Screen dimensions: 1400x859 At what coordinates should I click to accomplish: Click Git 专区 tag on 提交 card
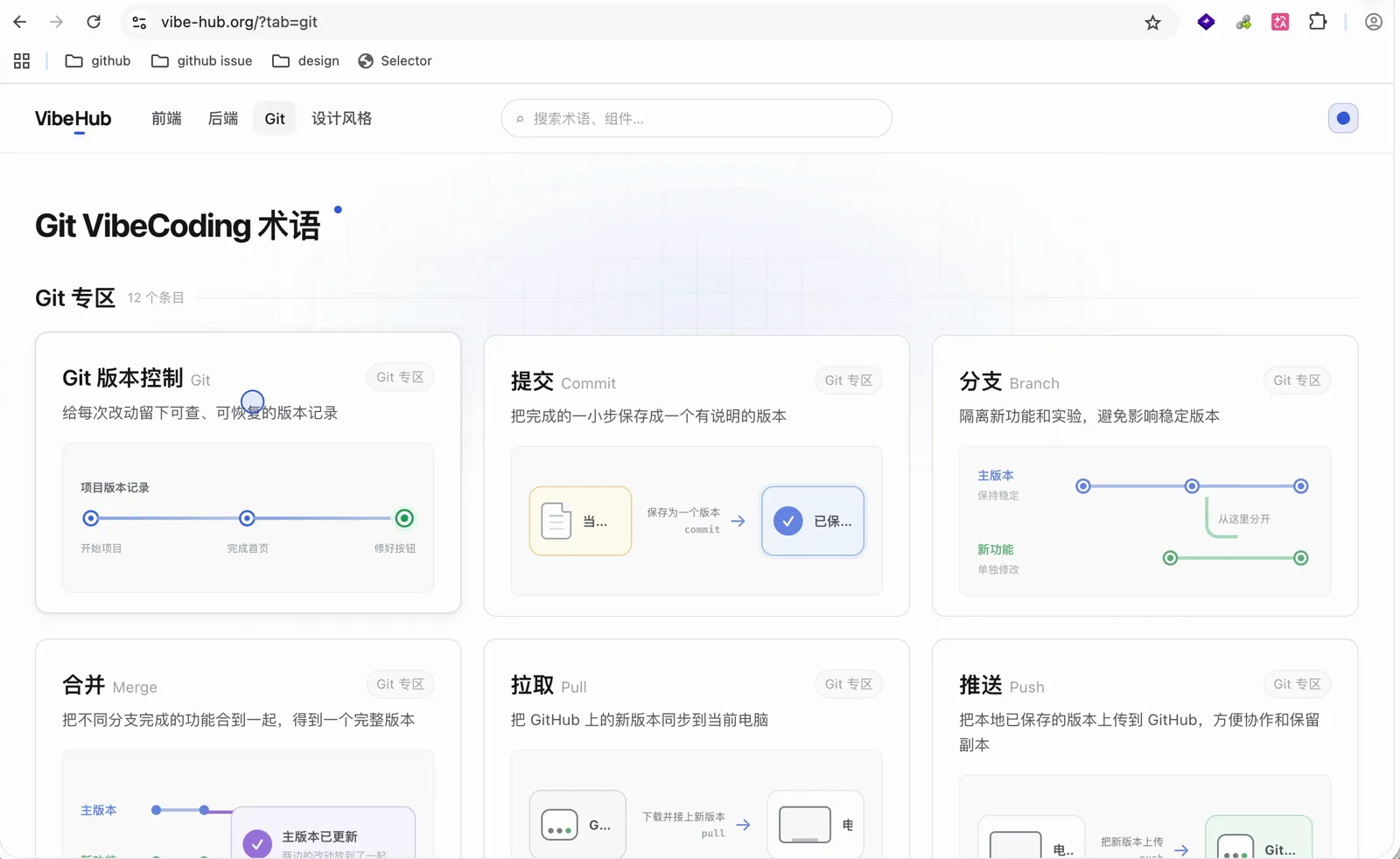[849, 381]
